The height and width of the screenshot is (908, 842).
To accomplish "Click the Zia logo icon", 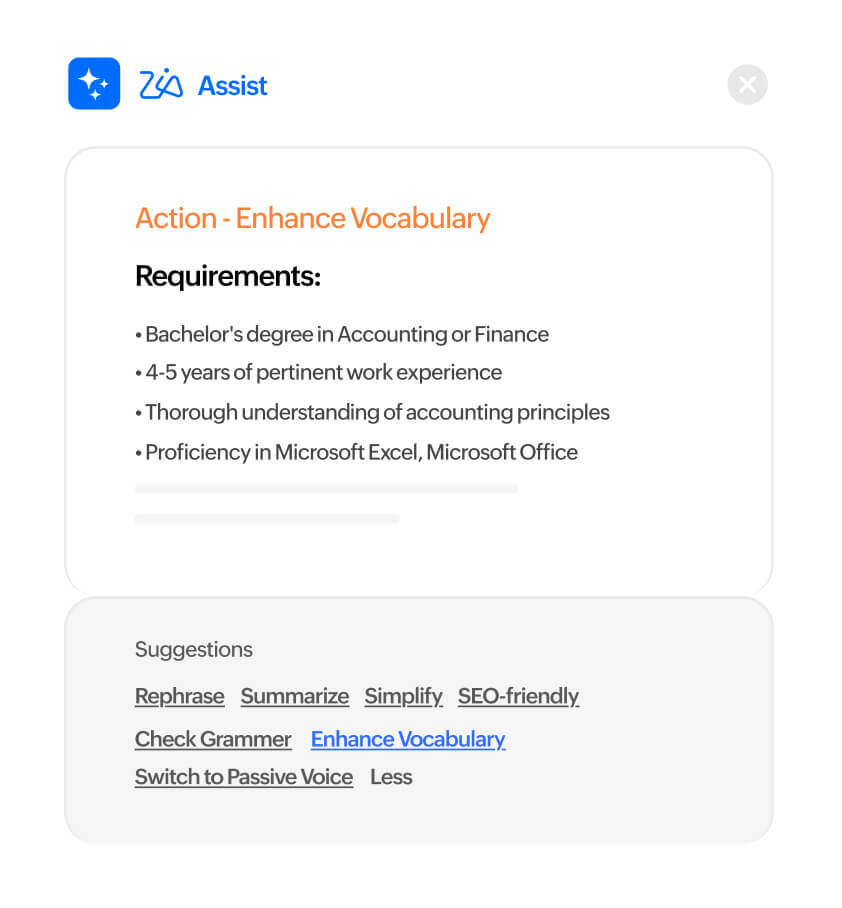I will (161, 85).
